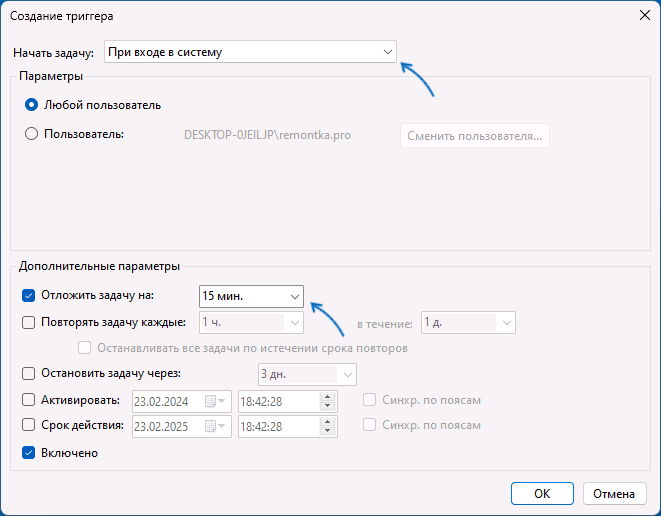The height and width of the screenshot is (516, 661).
Task: Open calendar picker for Активировать date
Action: pos(214,401)
